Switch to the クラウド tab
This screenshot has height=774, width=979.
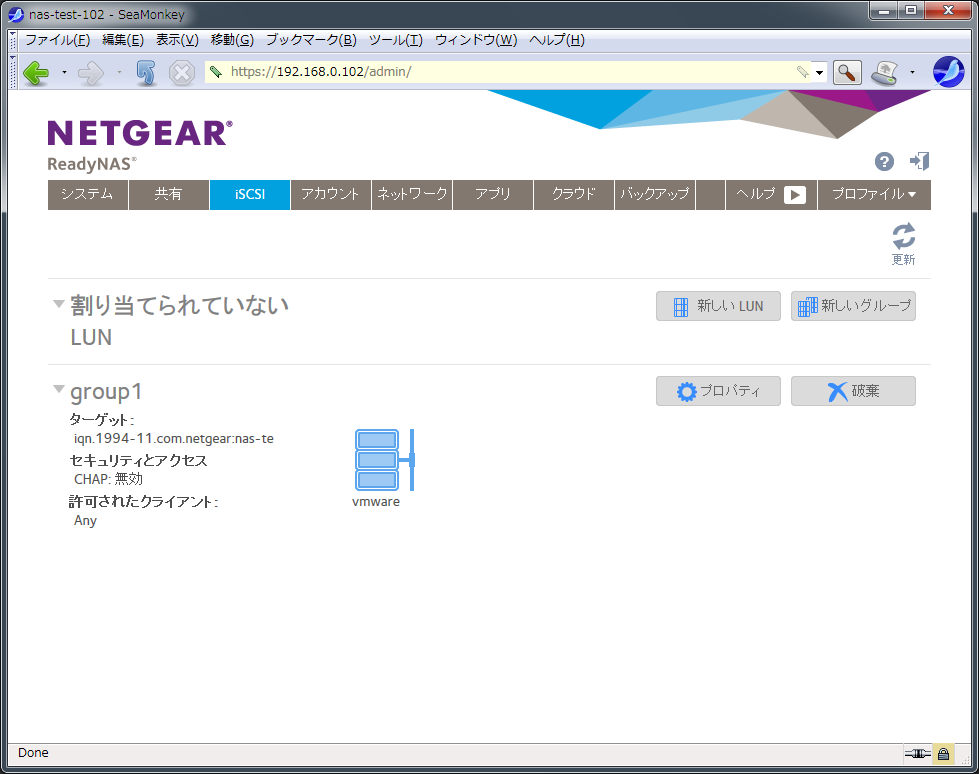574,195
